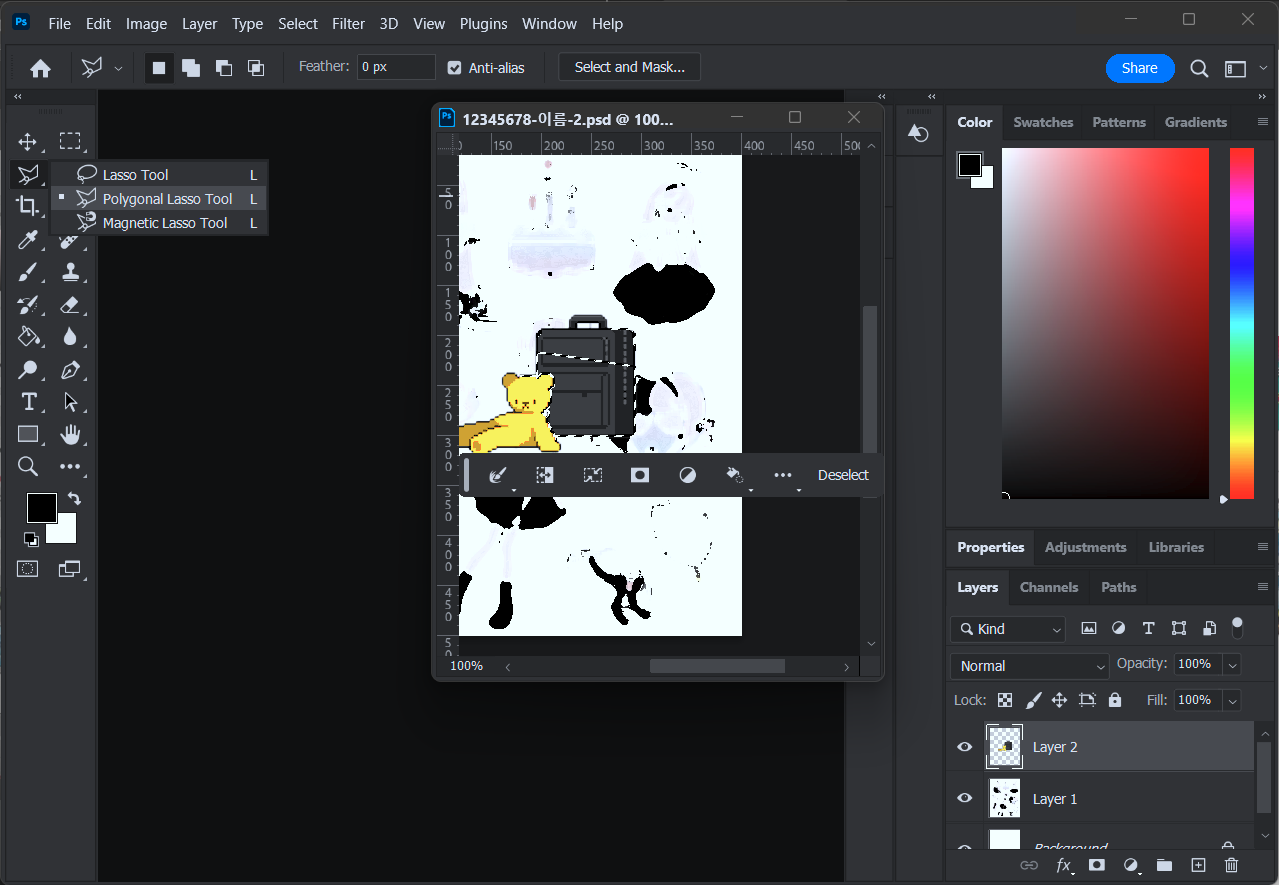Select the Eraser tool
1279x885 pixels.
coord(70,305)
